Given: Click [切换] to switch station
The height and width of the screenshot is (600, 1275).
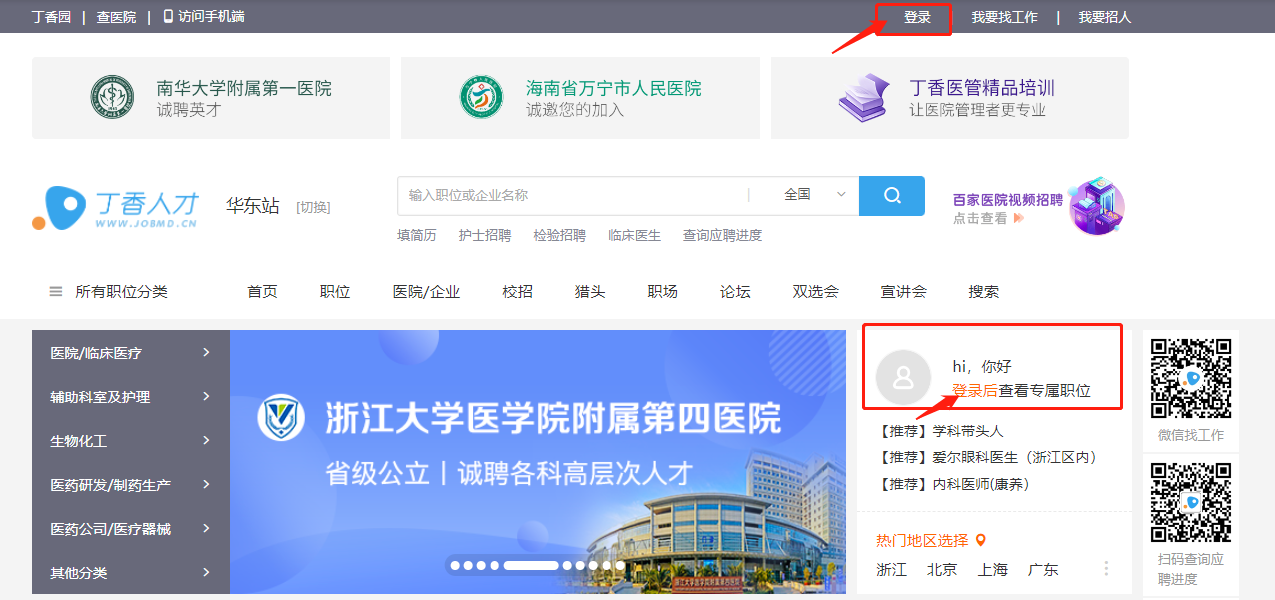Looking at the screenshot, I should tap(313, 207).
